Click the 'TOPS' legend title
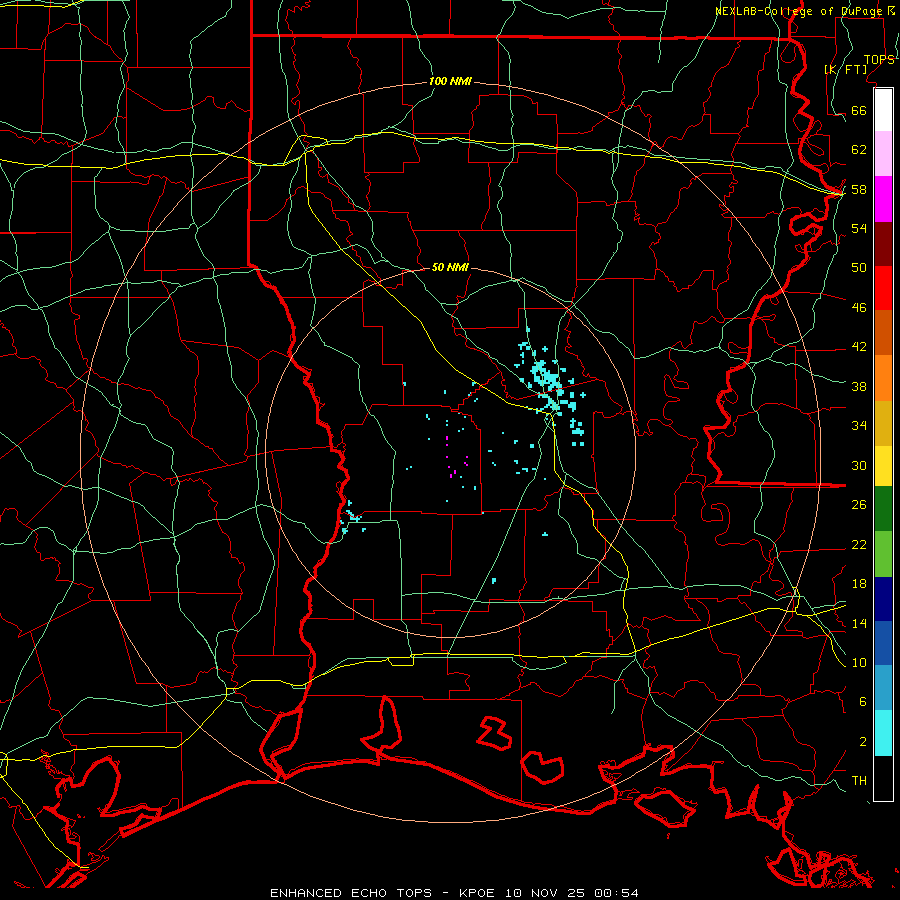 (879, 60)
